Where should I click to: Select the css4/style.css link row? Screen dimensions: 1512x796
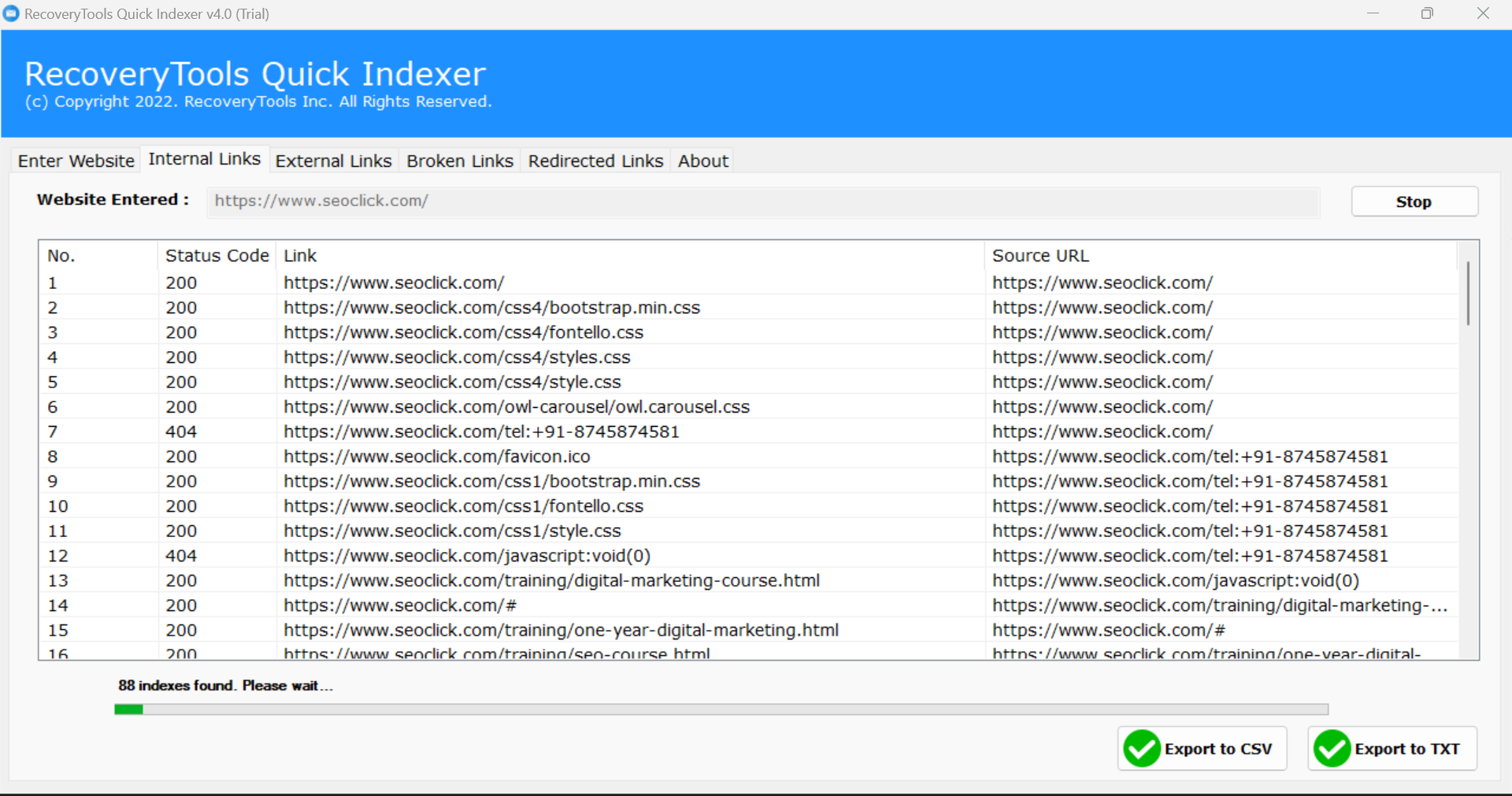[x=452, y=382]
